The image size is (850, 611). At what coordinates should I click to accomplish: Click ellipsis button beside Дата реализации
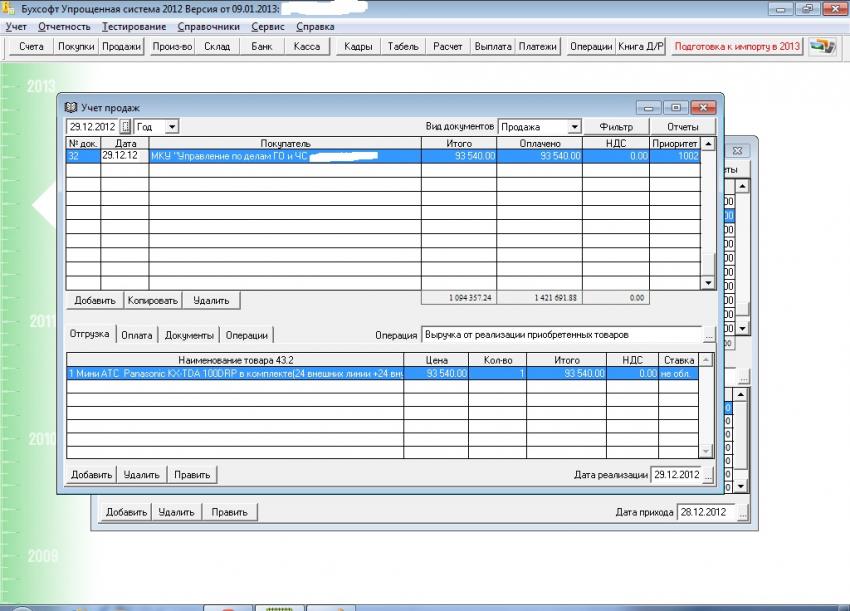click(x=708, y=475)
